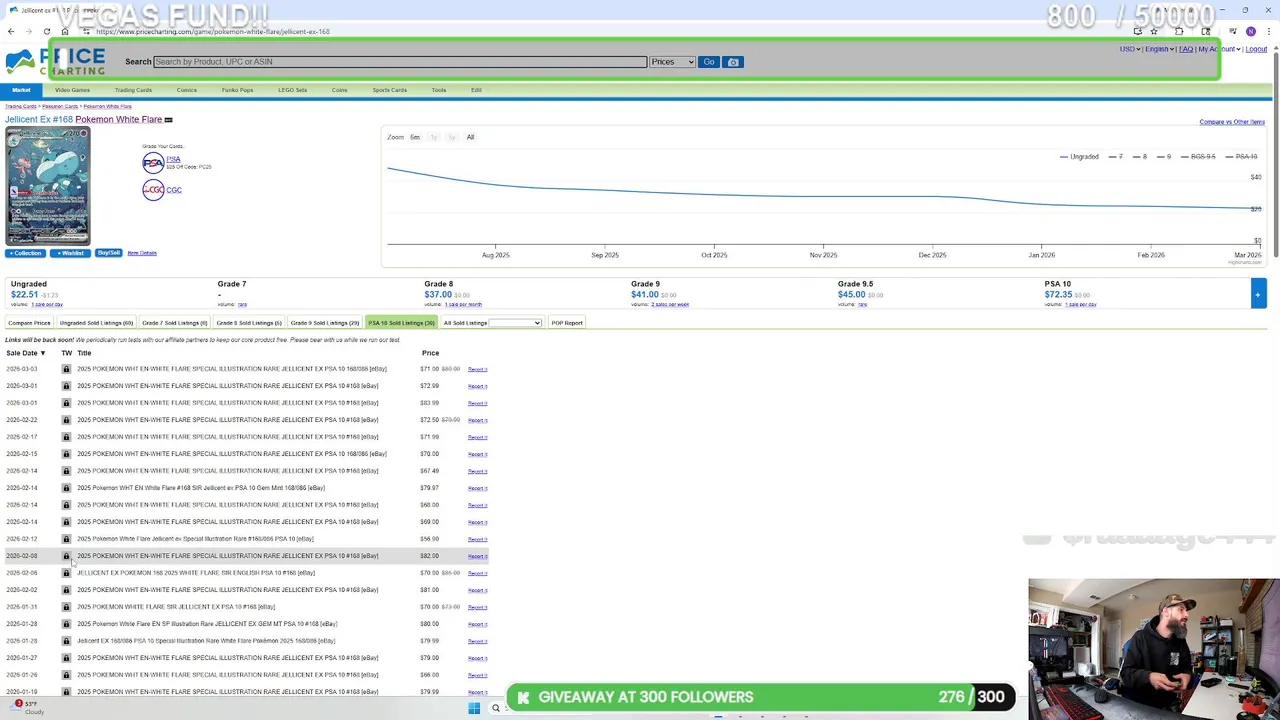Screen dimensions: 1280x720
Task: Click the taskbar search icon
Action: coord(495,708)
